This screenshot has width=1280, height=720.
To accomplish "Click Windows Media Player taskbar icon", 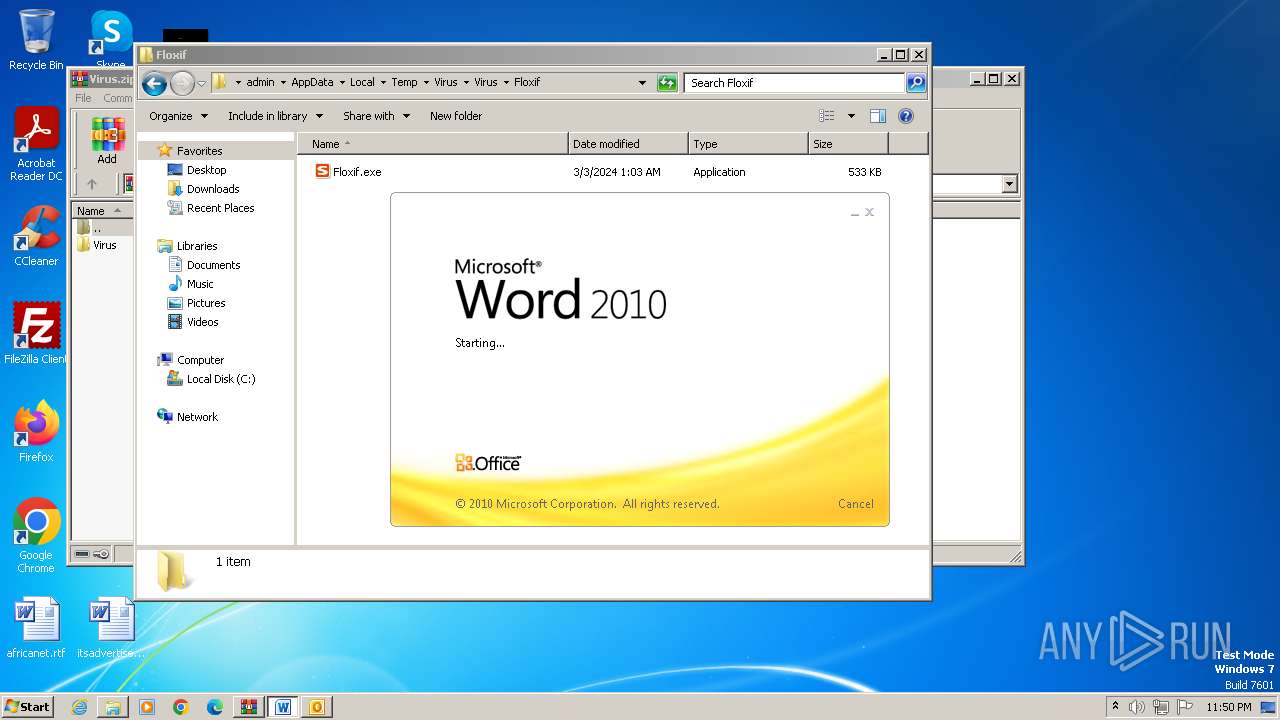I will pos(147,707).
